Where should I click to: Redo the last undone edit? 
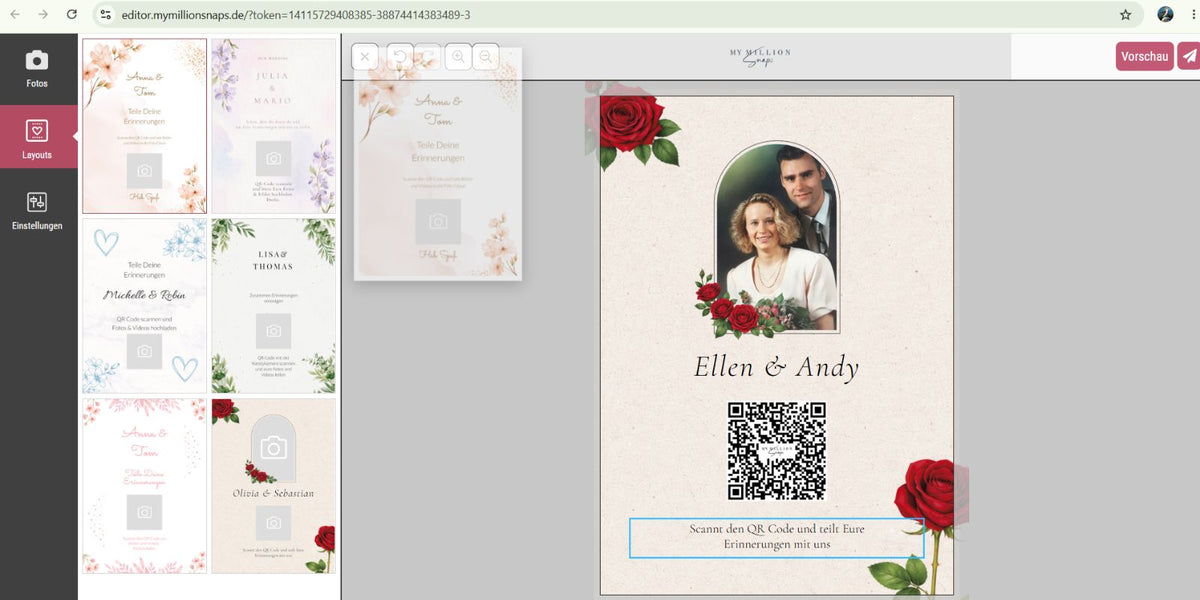point(427,57)
